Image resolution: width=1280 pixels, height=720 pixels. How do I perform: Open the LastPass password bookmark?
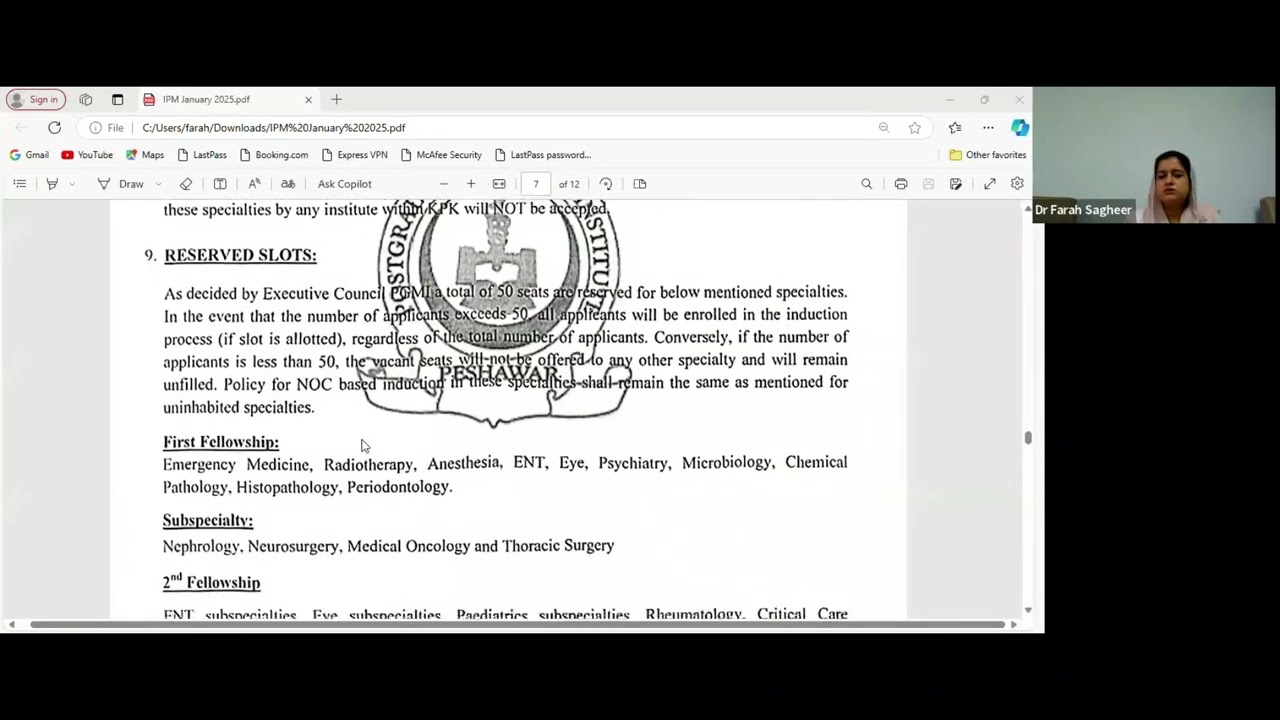[543, 155]
